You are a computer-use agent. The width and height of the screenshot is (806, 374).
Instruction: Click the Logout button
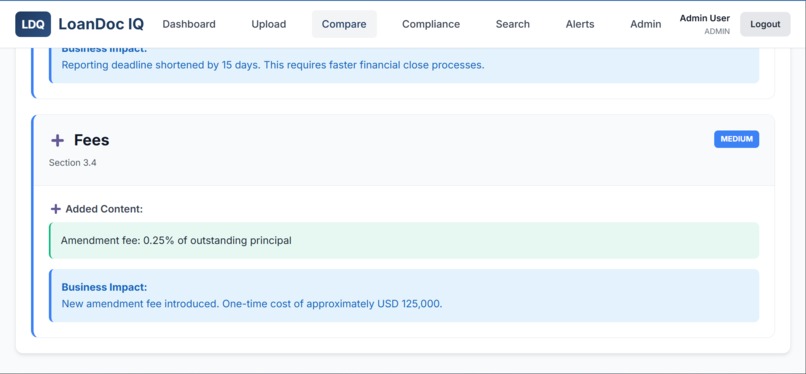(x=765, y=24)
